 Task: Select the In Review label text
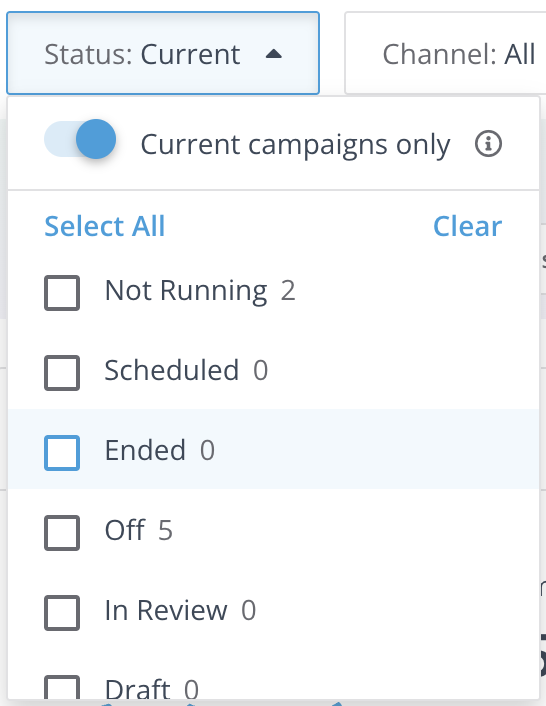(166, 611)
